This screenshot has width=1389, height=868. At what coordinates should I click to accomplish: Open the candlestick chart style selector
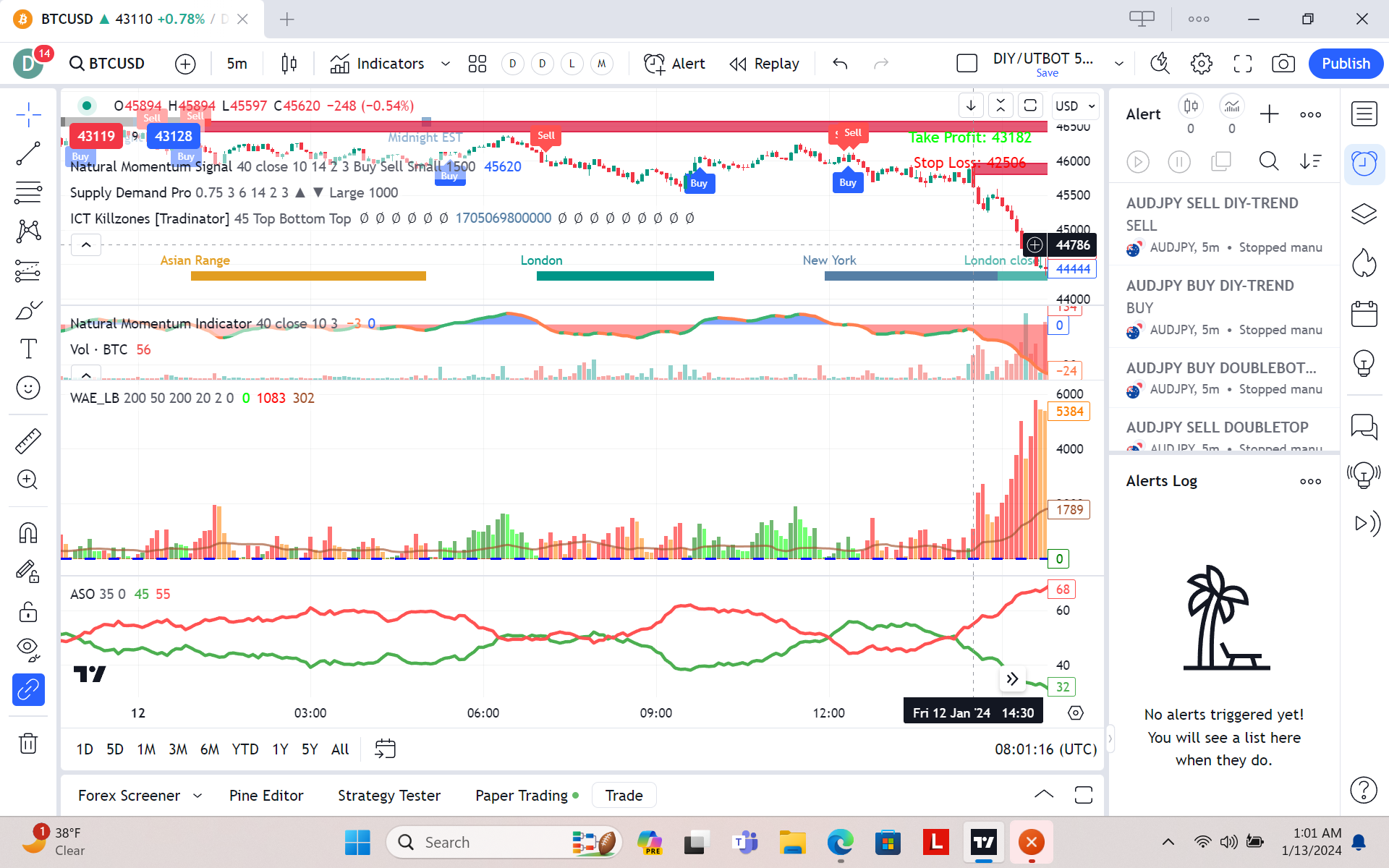(289, 64)
